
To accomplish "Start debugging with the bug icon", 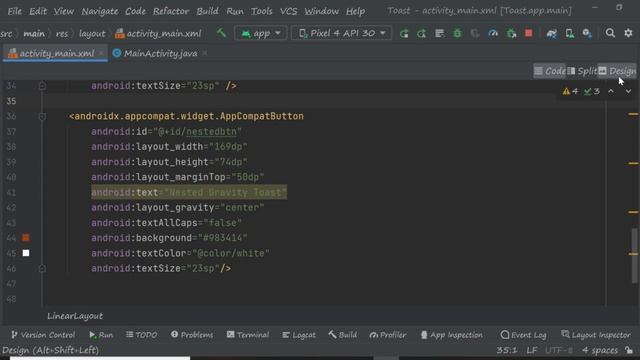I will [457, 33].
